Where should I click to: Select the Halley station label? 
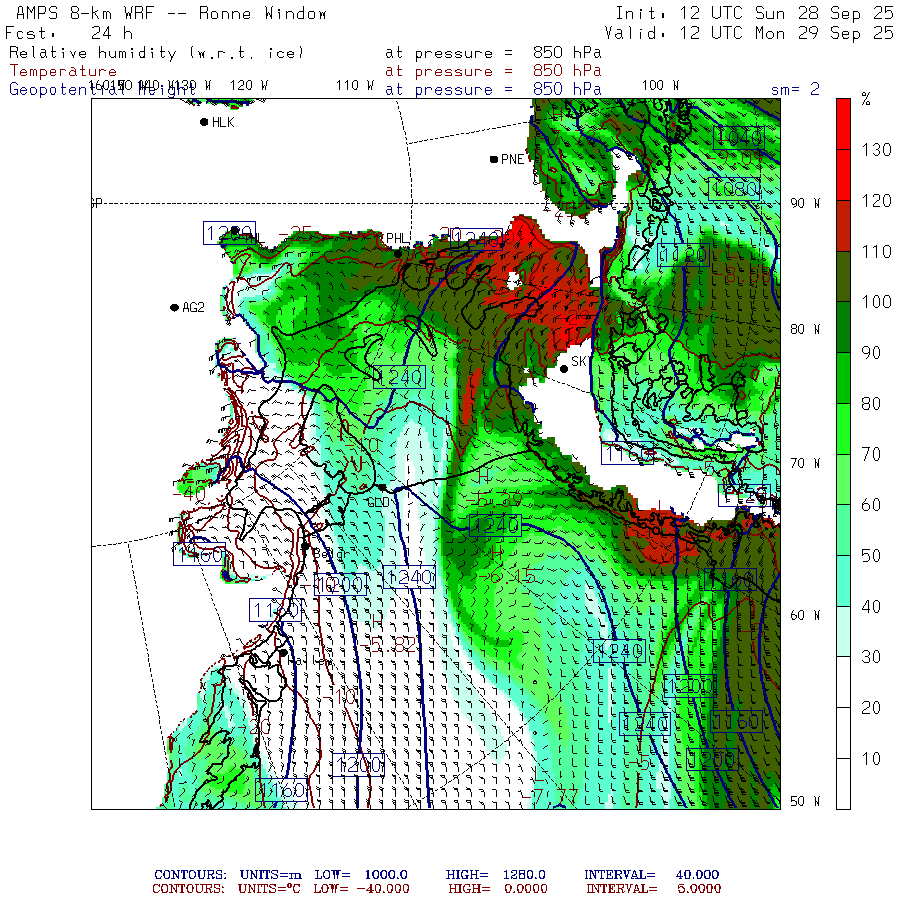(309, 661)
